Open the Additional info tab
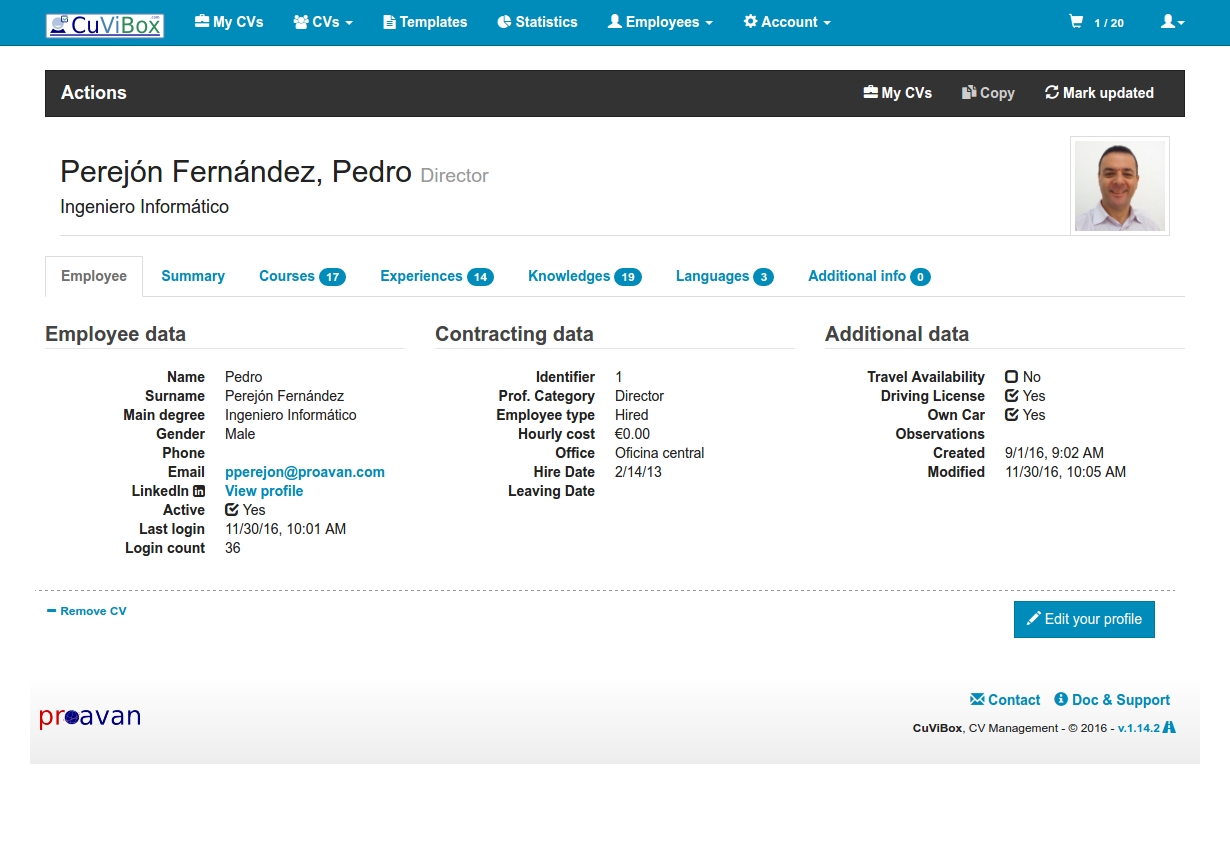Image resolution: width=1230 pixels, height=859 pixels. coord(869,276)
